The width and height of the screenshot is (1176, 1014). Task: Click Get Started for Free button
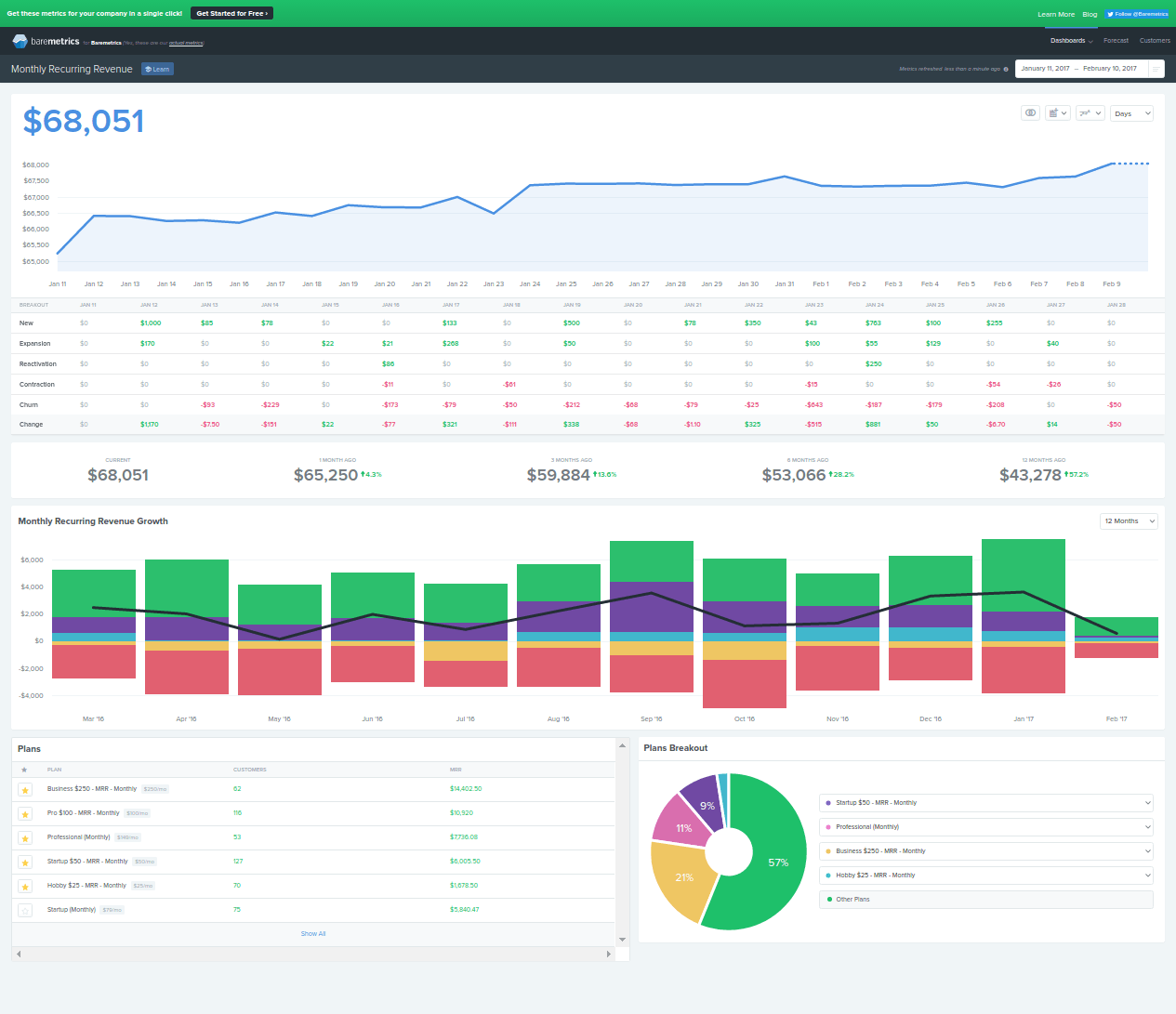point(231,13)
